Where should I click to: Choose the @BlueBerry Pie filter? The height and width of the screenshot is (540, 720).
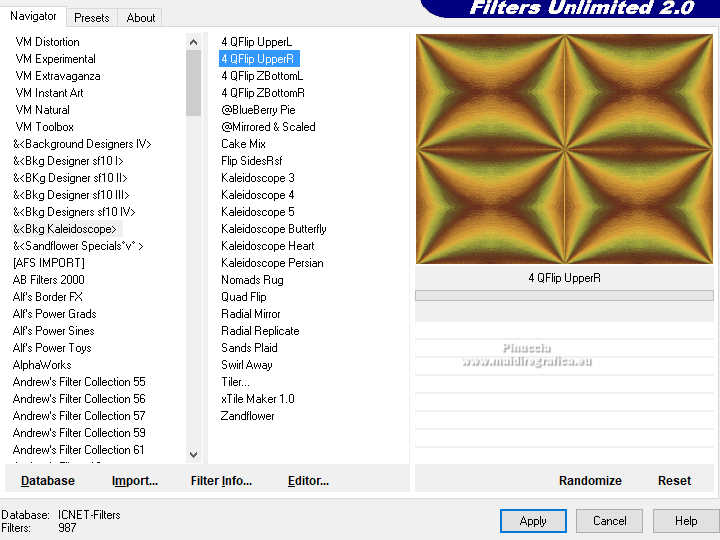tap(258, 110)
